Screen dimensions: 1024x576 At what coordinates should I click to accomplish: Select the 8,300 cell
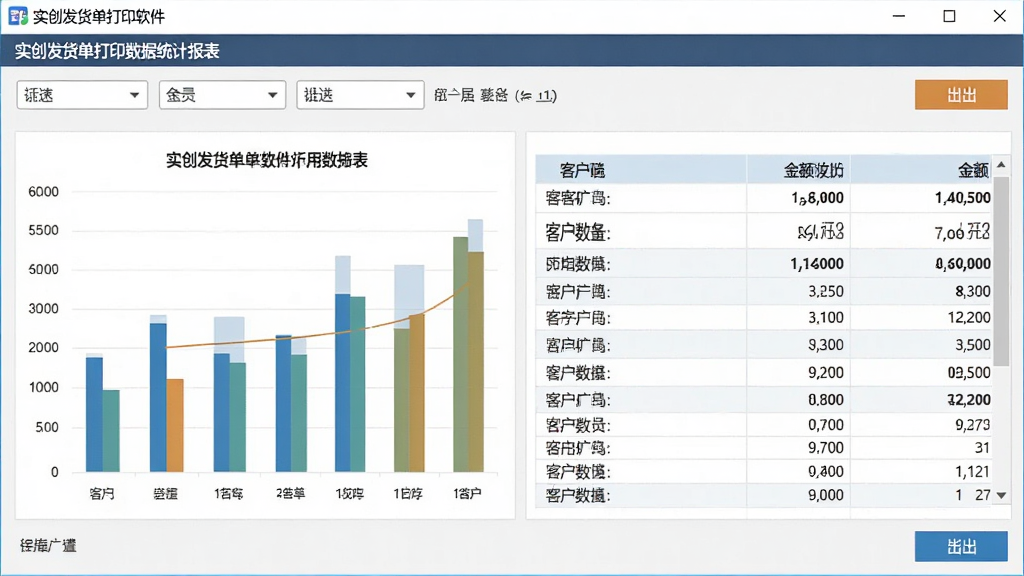tap(972, 291)
